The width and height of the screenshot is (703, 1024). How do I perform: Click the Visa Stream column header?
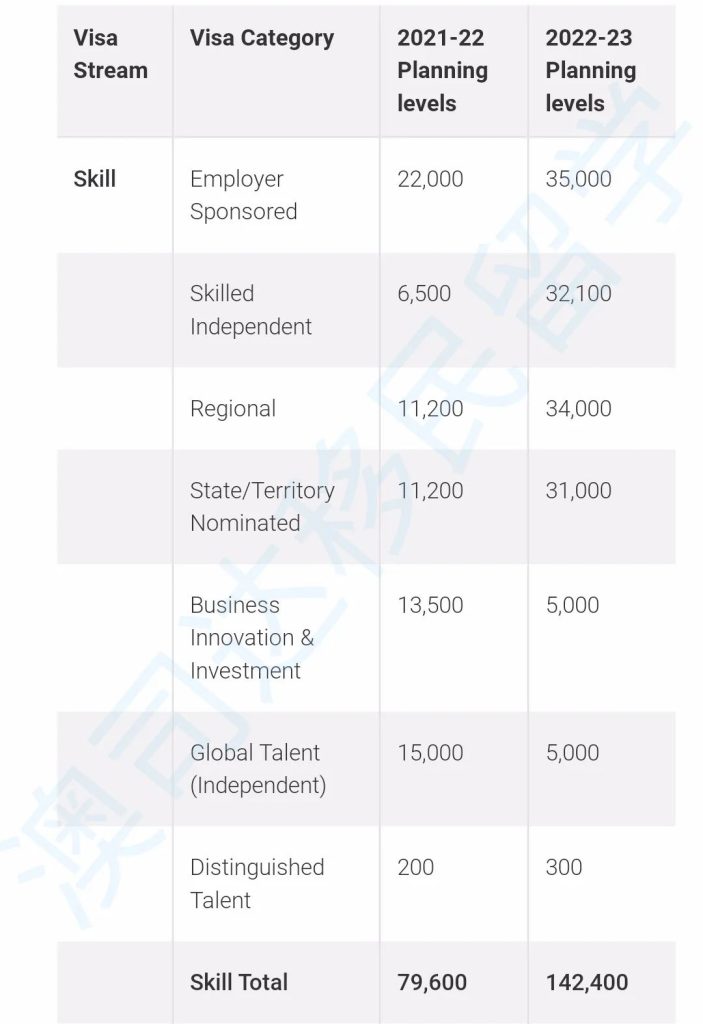(110, 54)
